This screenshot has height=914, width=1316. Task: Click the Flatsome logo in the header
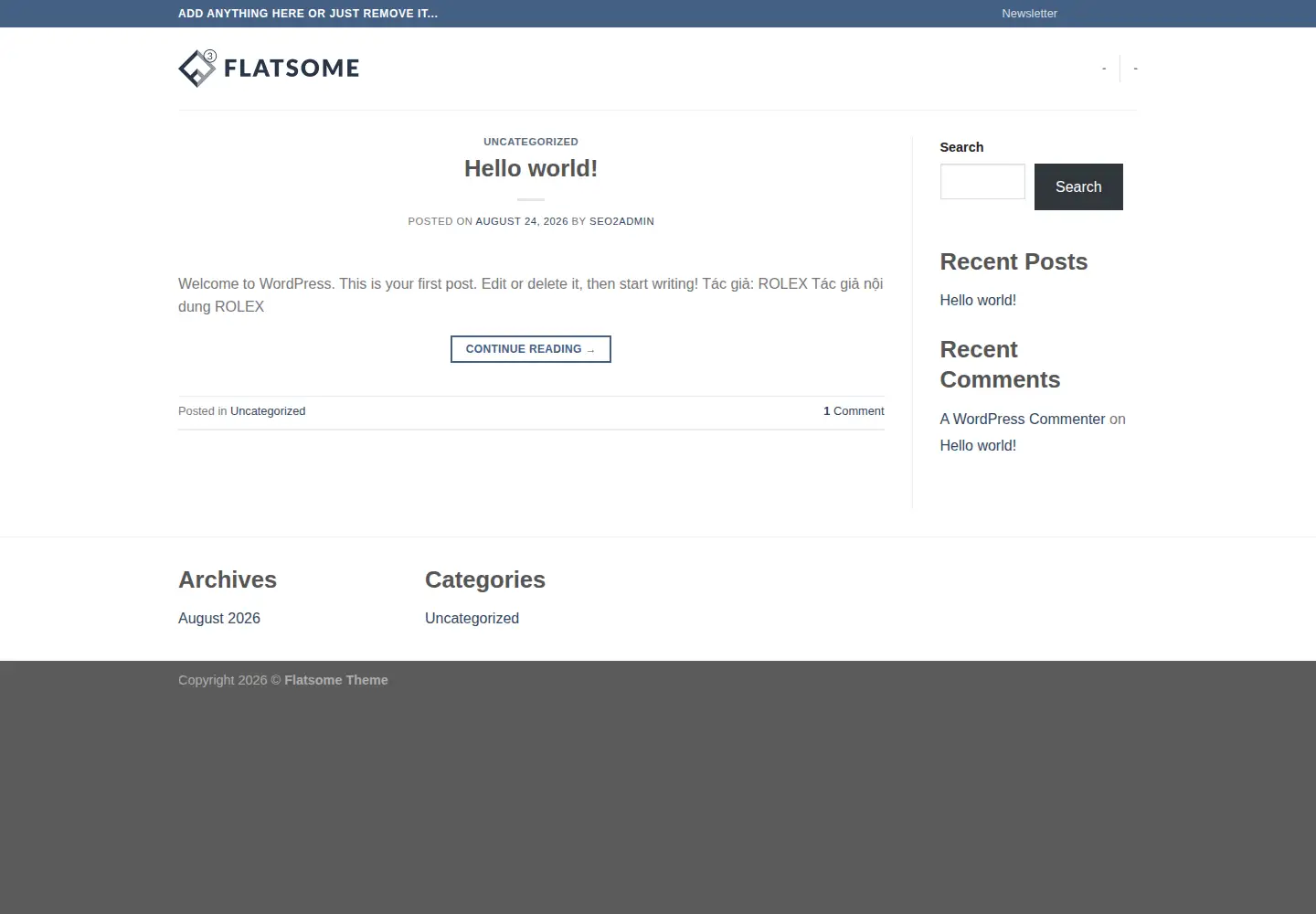coord(269,69)
